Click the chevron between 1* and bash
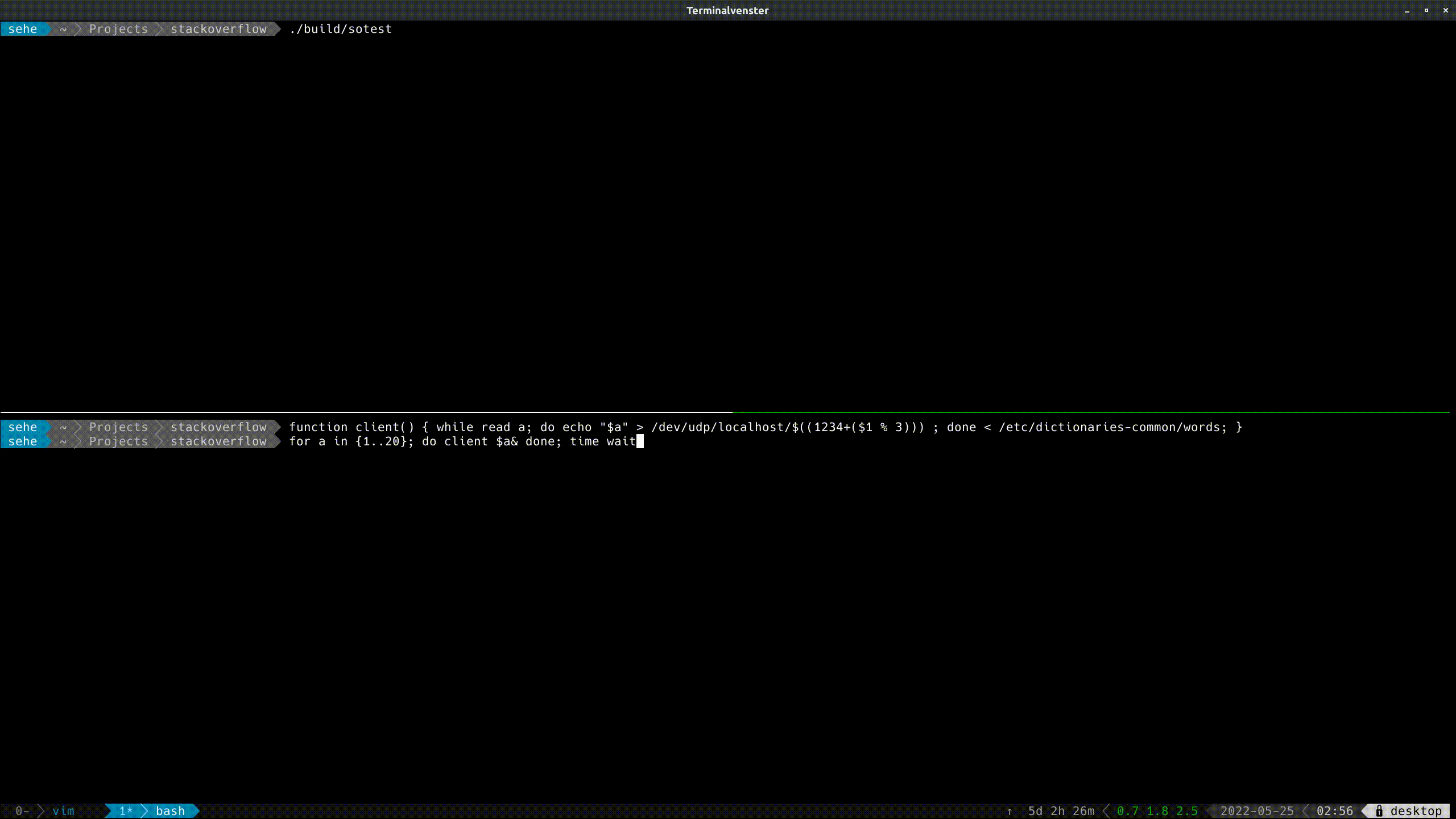 [143, 811]
